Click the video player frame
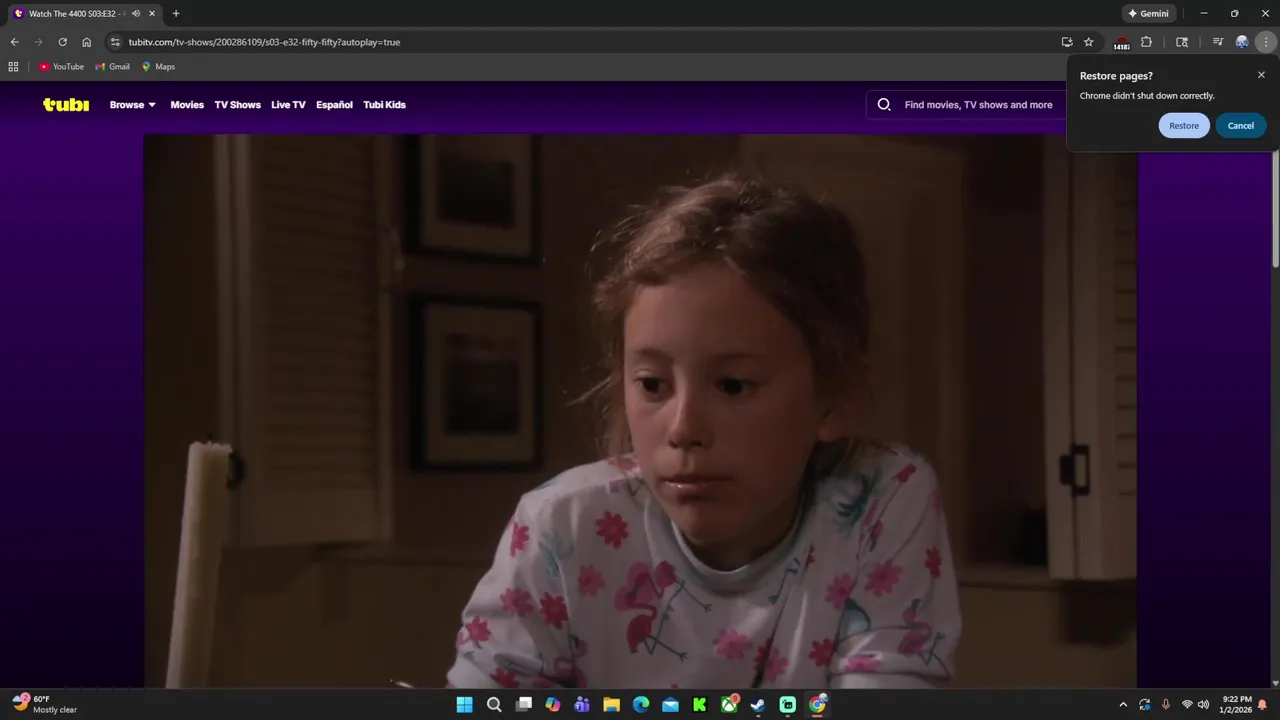Image resolution: width=1280 pixels, height=720 pixels. point(640,411)
